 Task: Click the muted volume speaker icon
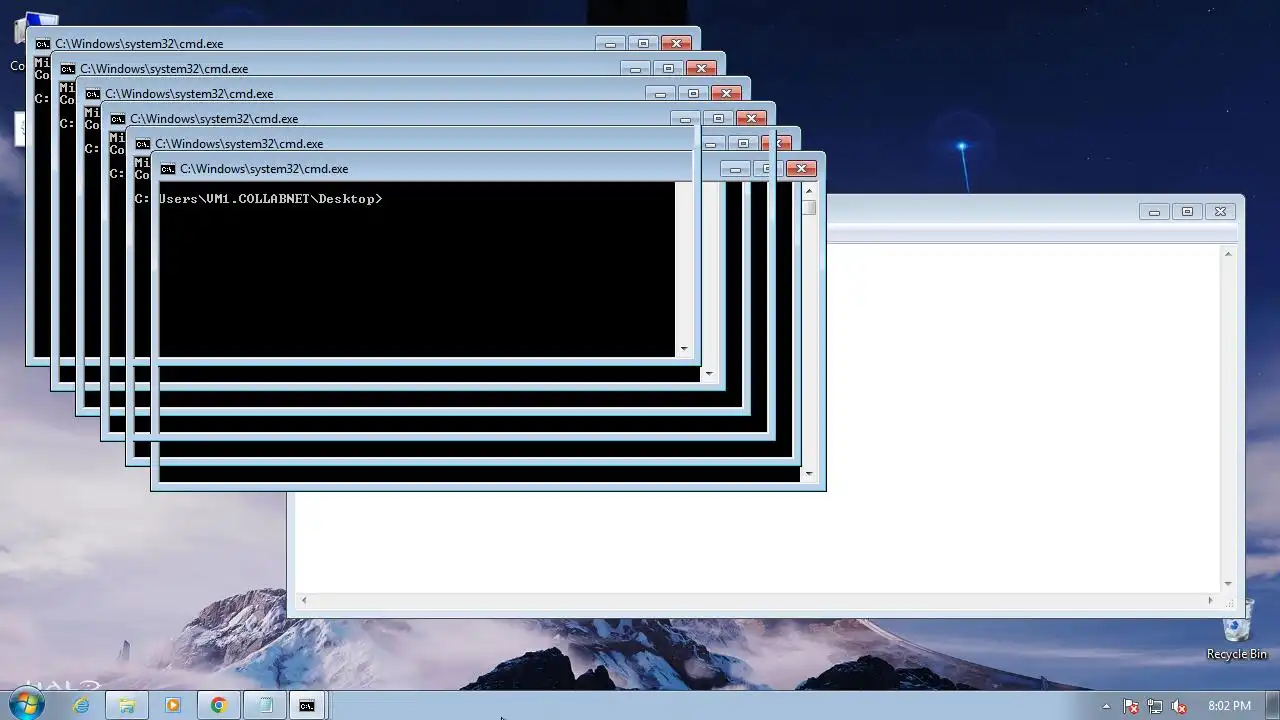1179,706
